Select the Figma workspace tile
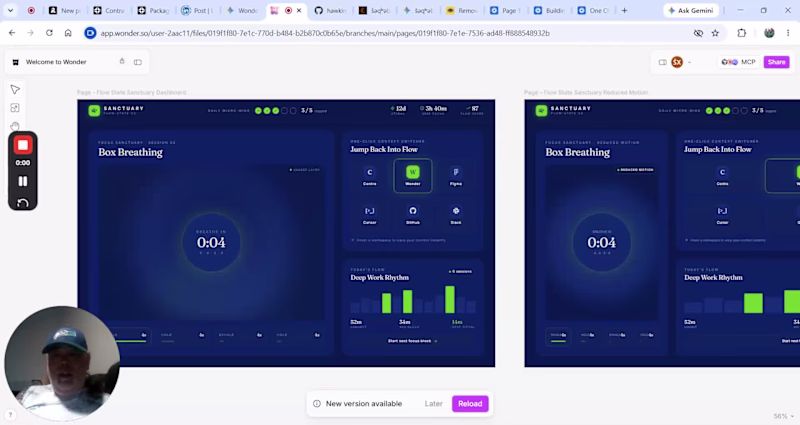The height and width of the screenshot is (425, 800). point(456,176)
